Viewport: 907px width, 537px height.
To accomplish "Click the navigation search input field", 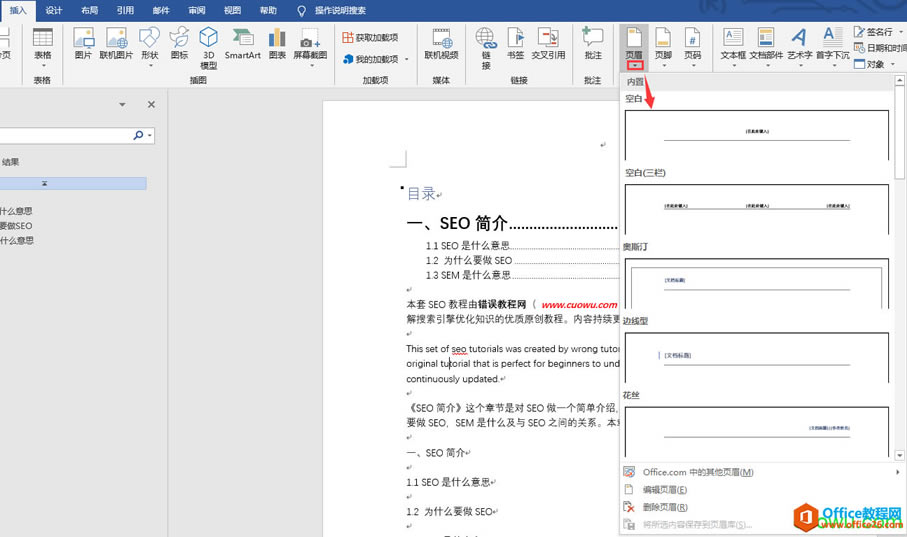I will point(65,135).
